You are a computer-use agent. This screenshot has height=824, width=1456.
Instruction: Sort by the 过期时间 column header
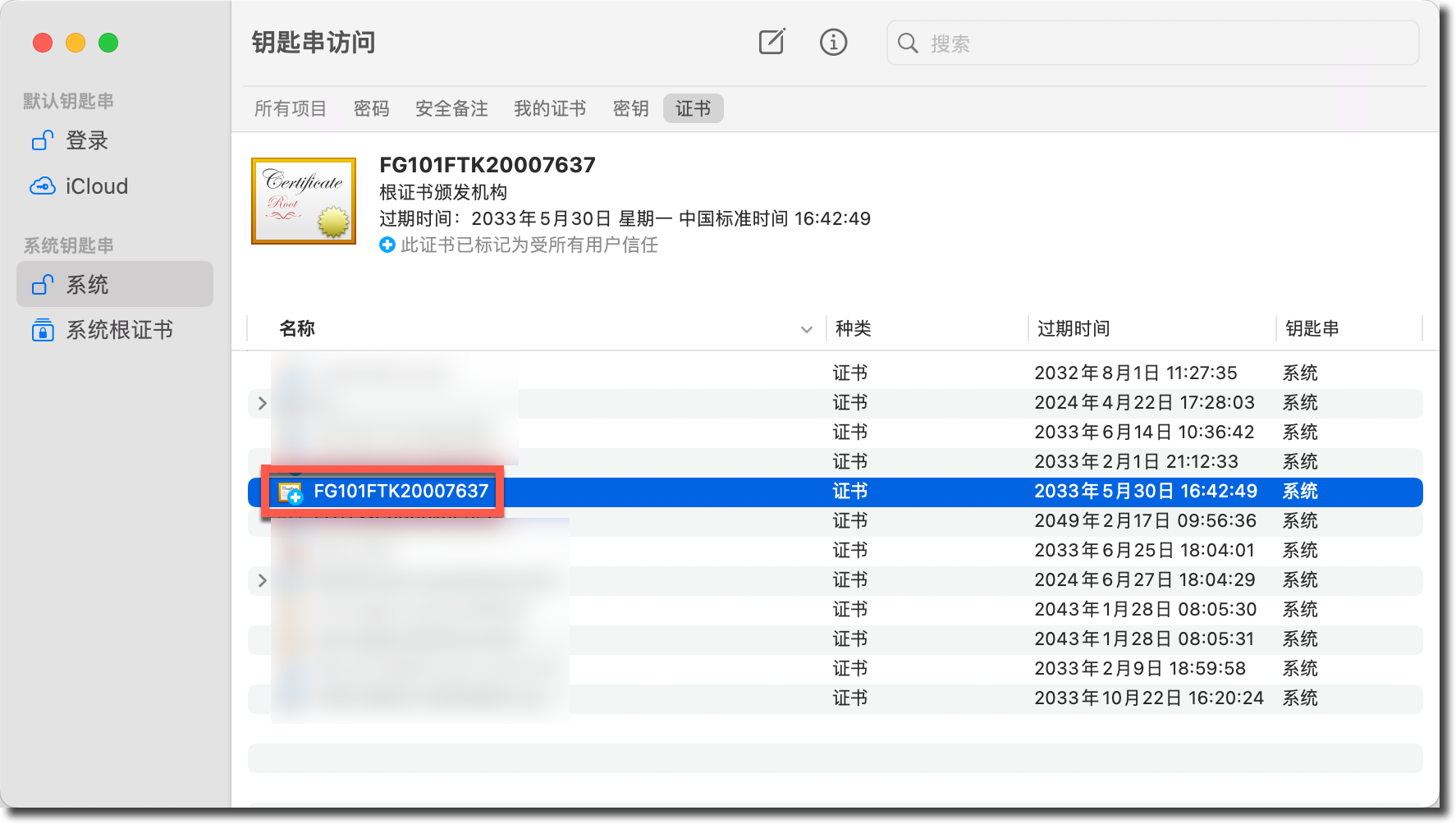point(1074,328)
